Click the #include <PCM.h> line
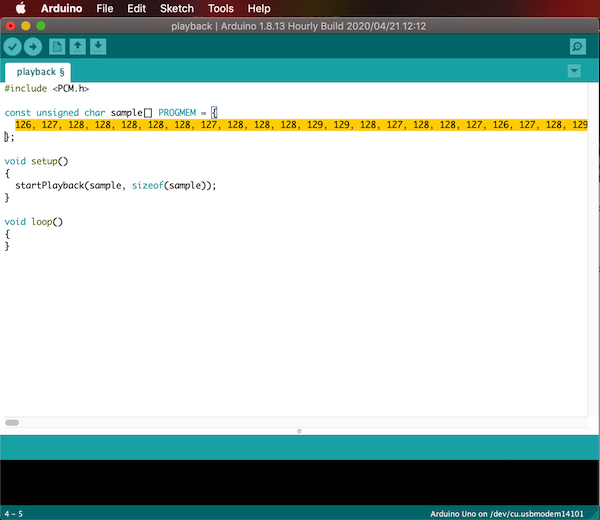The width and height of the screenshot is (600, 520). click(x=47, y=88)
